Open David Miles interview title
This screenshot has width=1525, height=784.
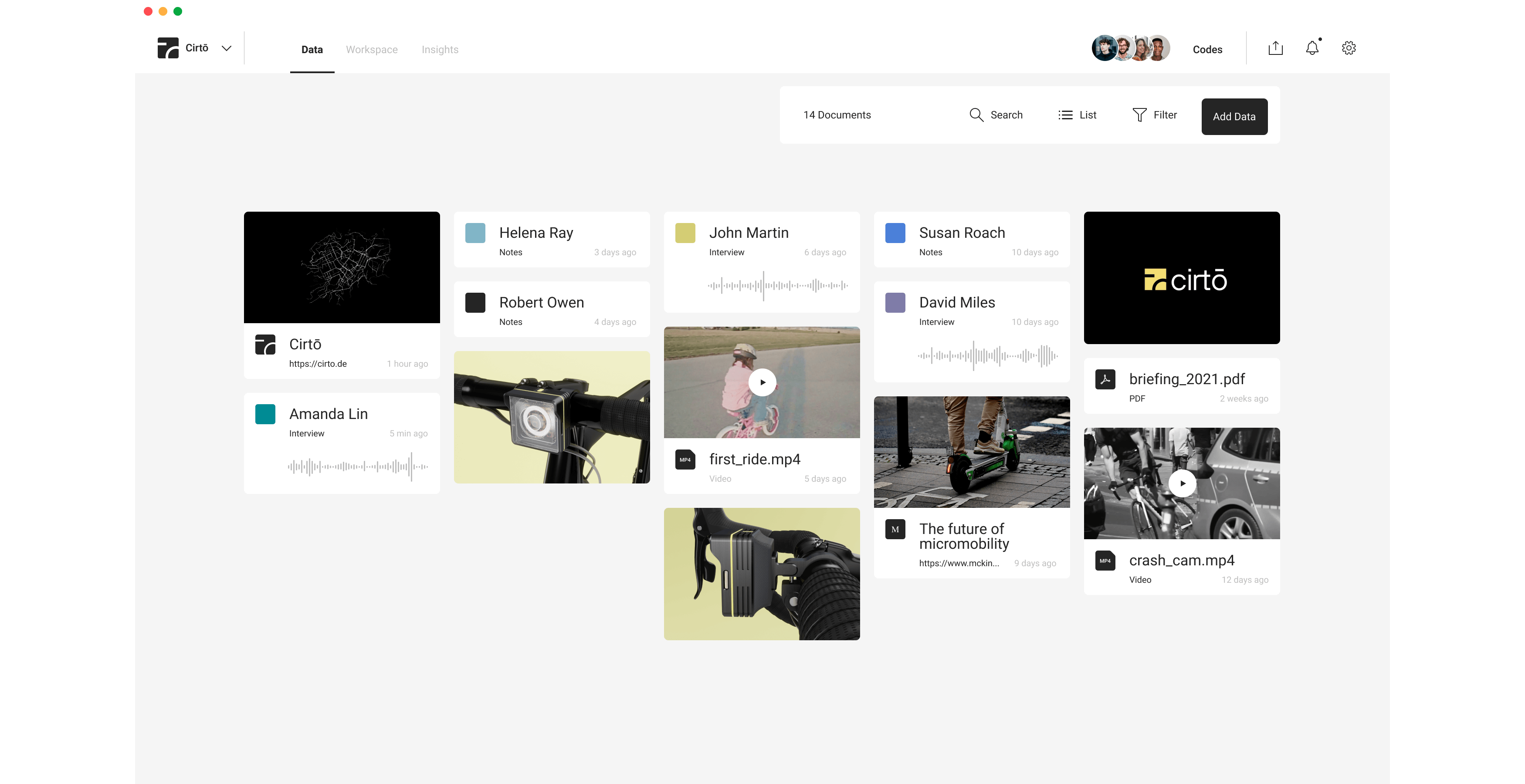coord(957,303)
